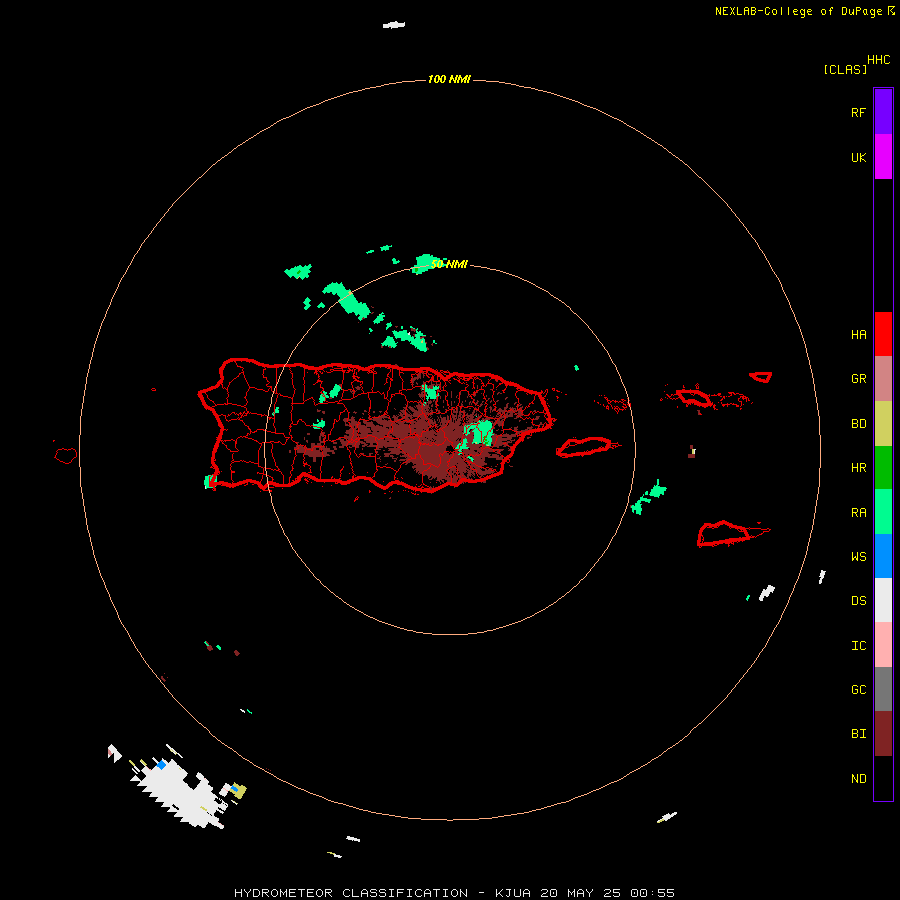Click the '100 NMI' range ring label
Screen dimensions: 900x900
click(449, 79)
